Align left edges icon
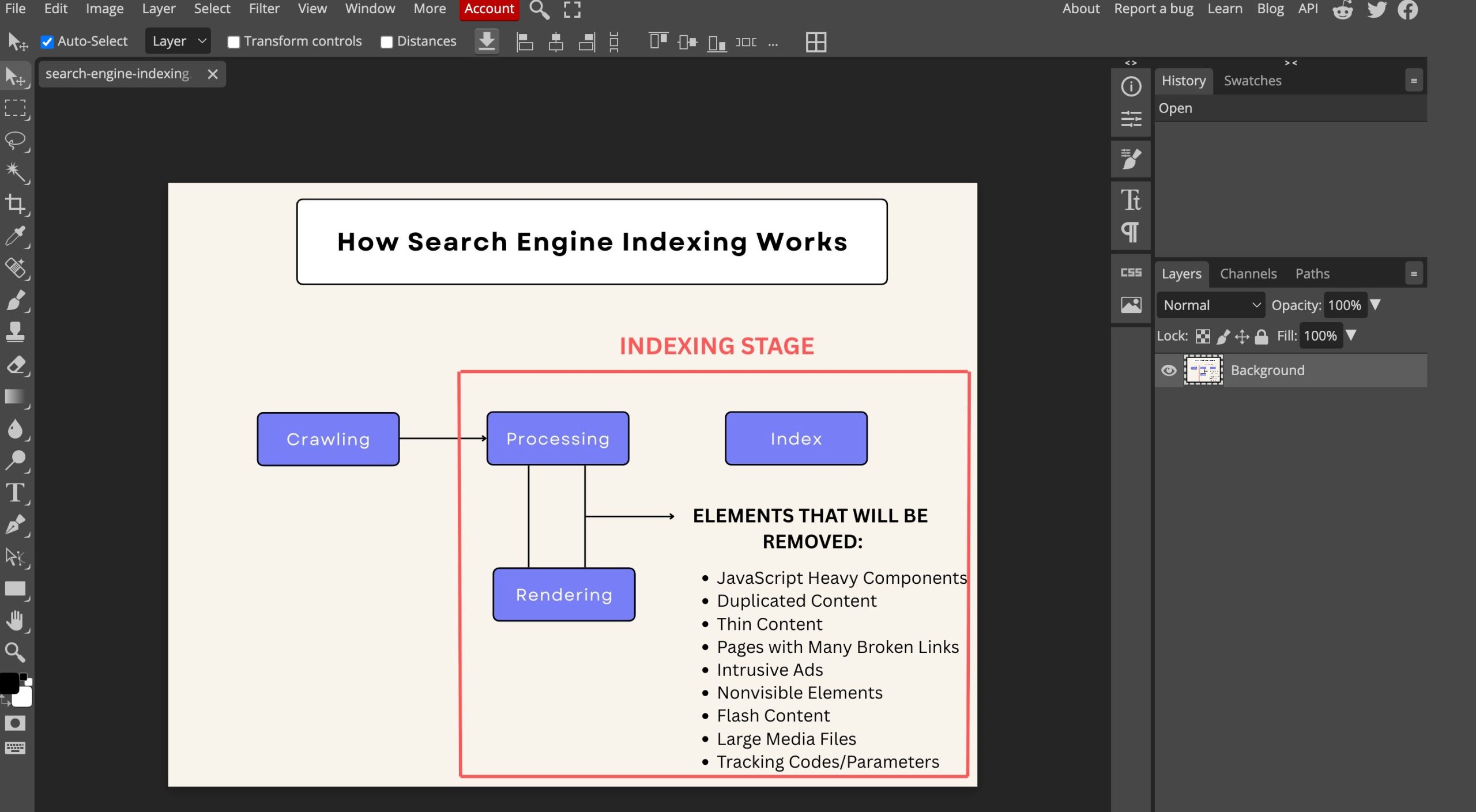The image size is (1476, 812). pyautogui.click(x=525, y=41)
